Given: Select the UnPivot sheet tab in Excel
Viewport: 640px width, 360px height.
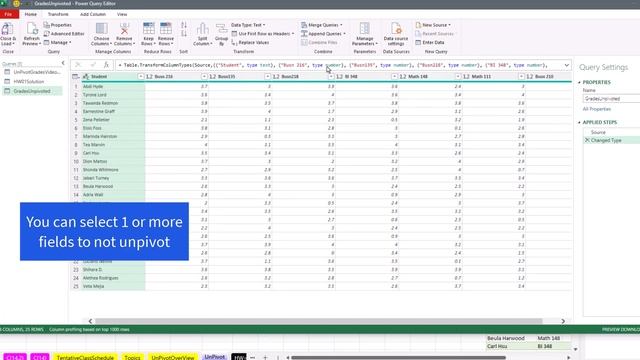Looking at the screenshot, I should tap(214, 357).
